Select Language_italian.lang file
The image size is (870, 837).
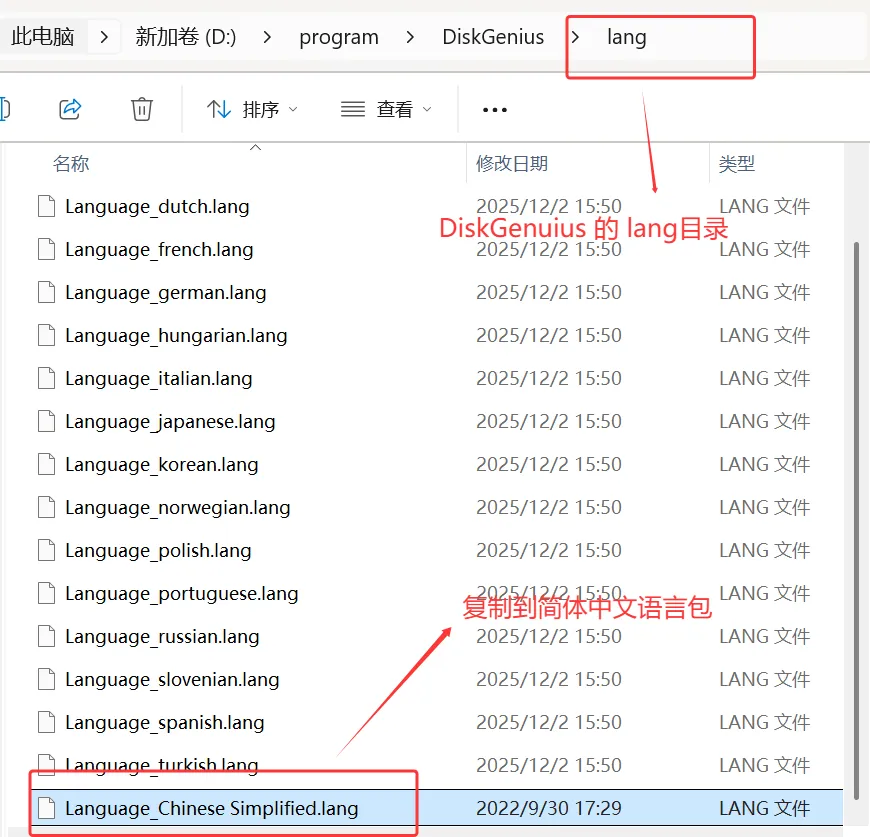[x=159, y=378]
